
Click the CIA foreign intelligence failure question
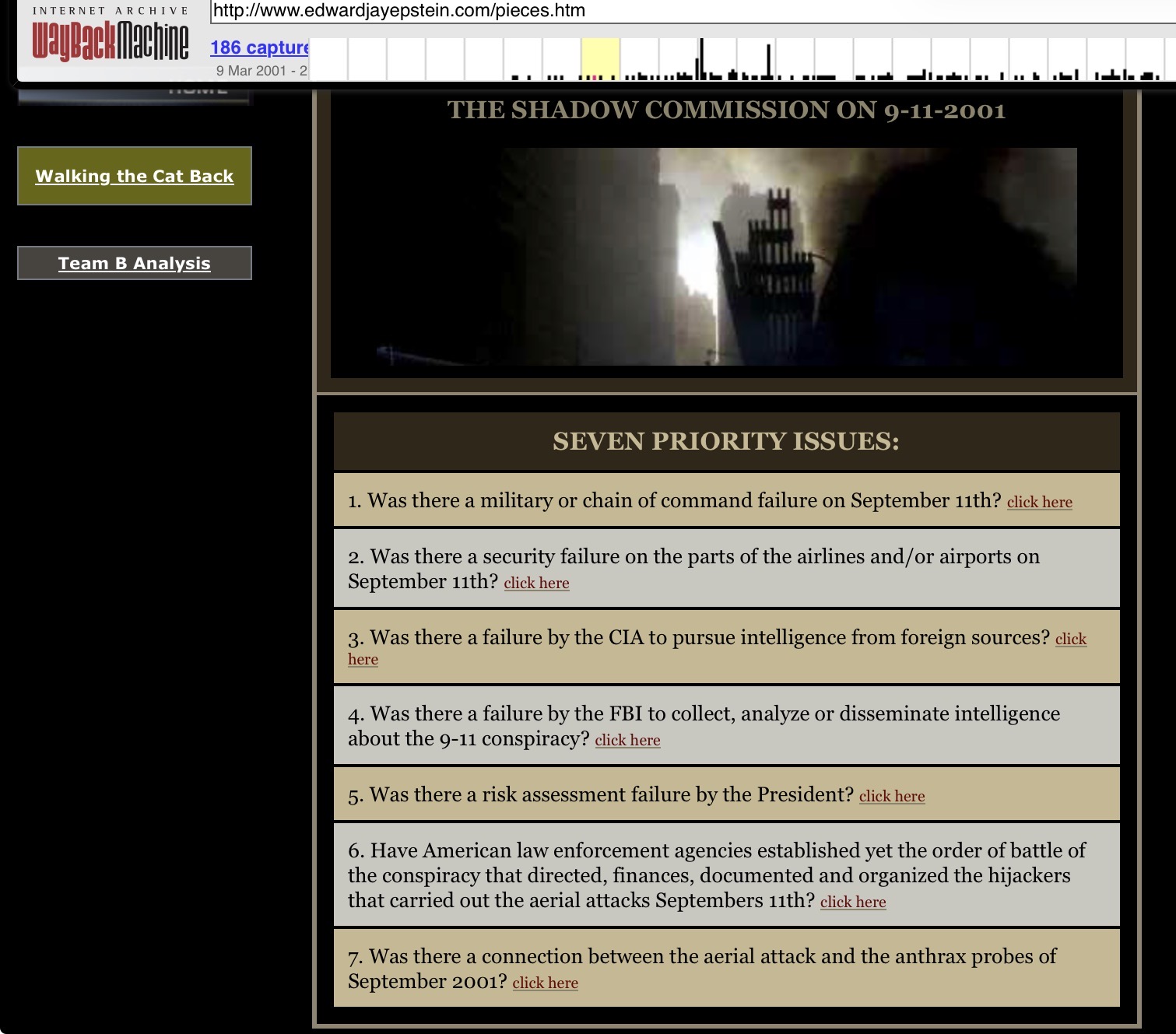click(699, 637)
